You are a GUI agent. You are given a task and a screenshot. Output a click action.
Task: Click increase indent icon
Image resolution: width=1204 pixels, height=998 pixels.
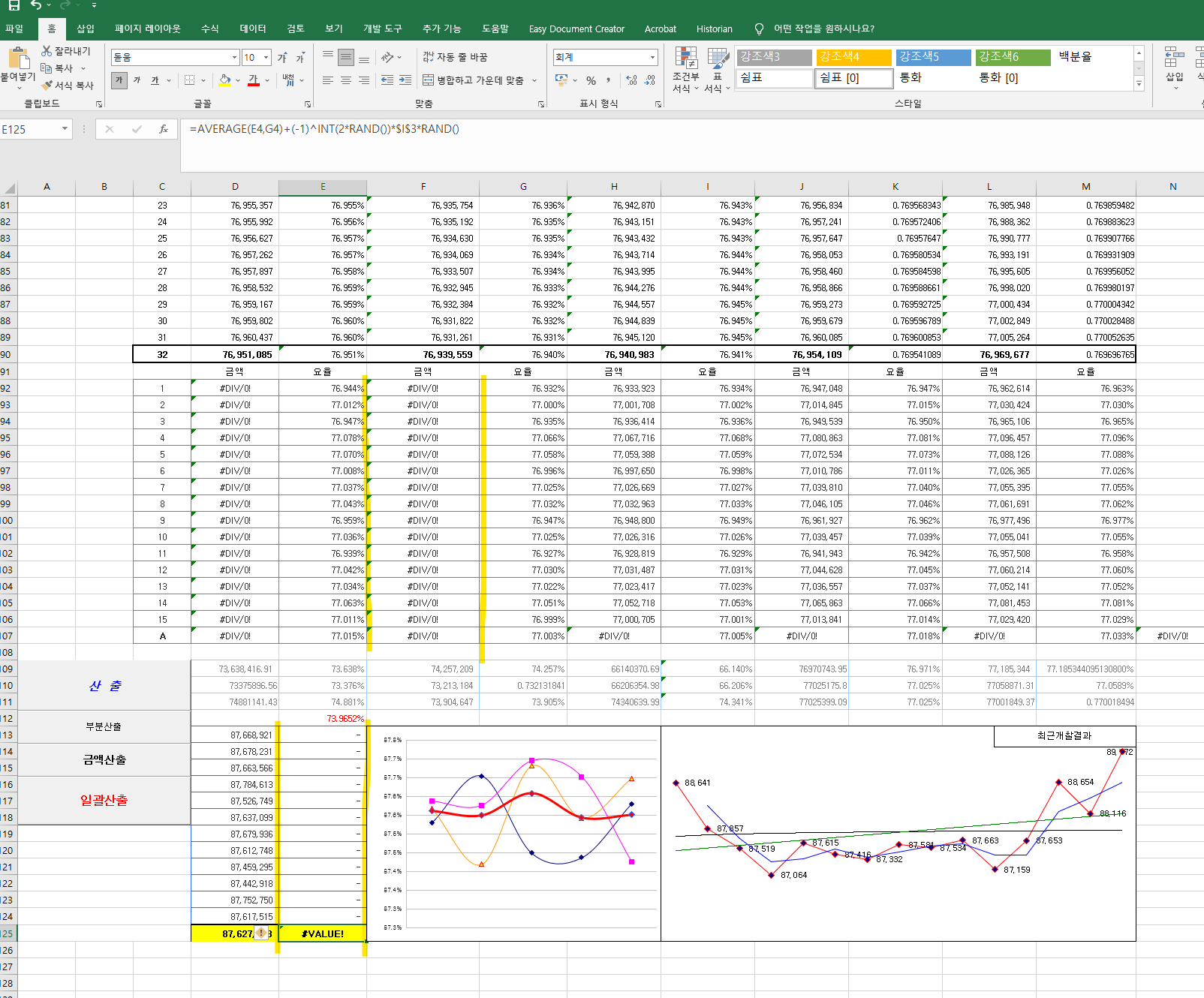(405, 80)
